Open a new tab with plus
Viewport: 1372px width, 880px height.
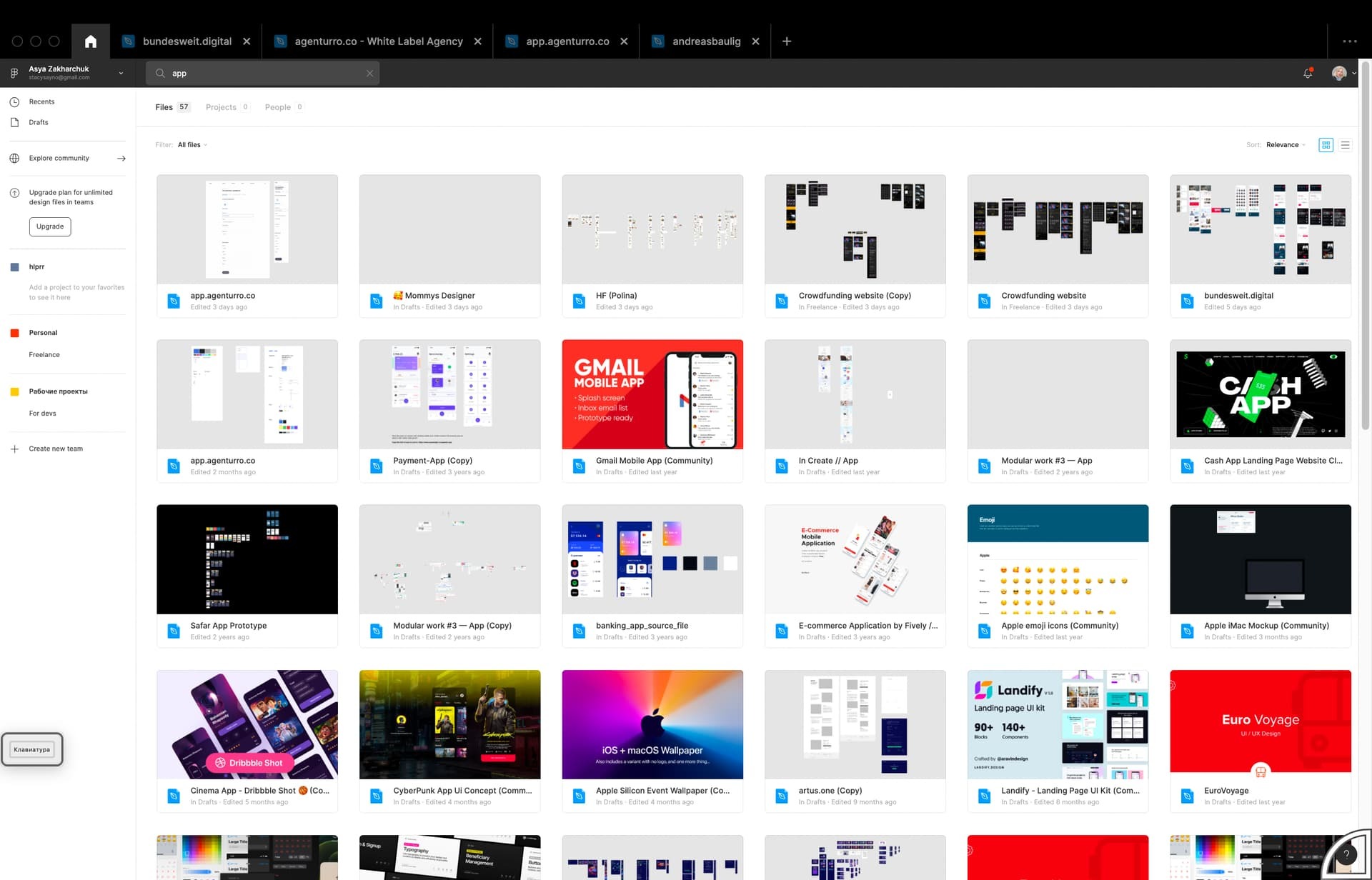(x=786, y=41)
